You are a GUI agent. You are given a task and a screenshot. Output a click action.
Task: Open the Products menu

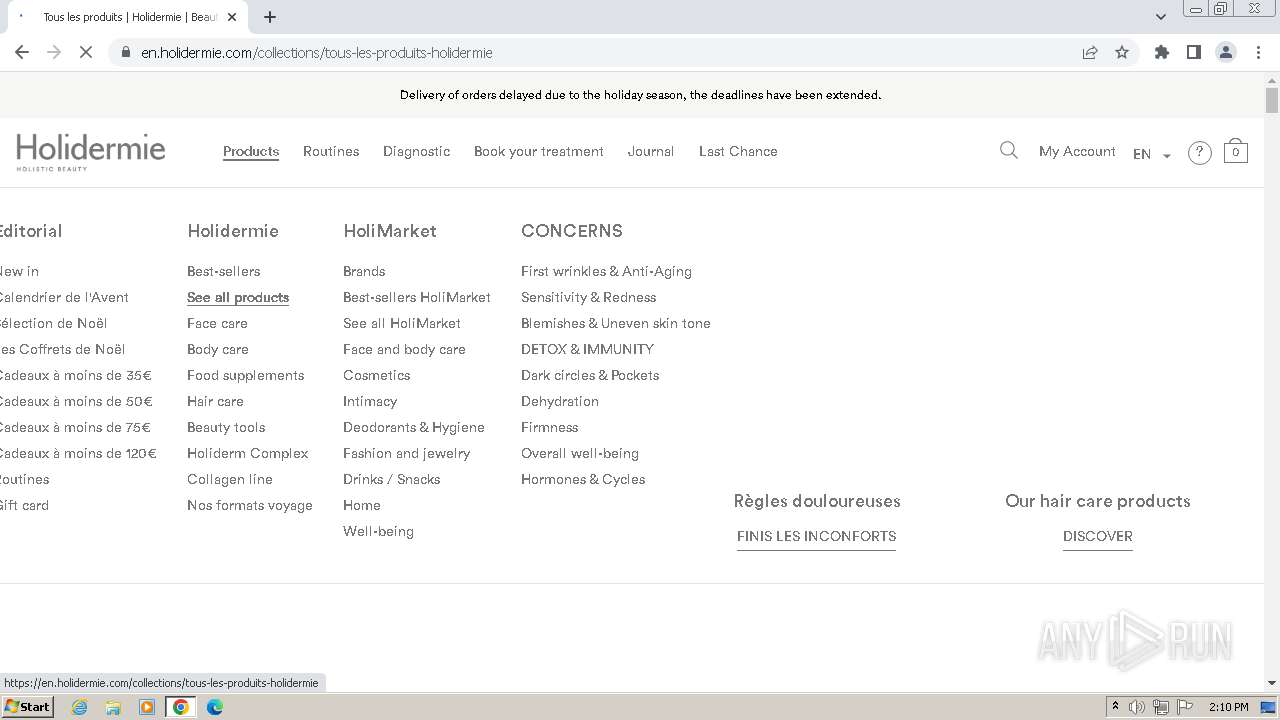coord(251,151)
